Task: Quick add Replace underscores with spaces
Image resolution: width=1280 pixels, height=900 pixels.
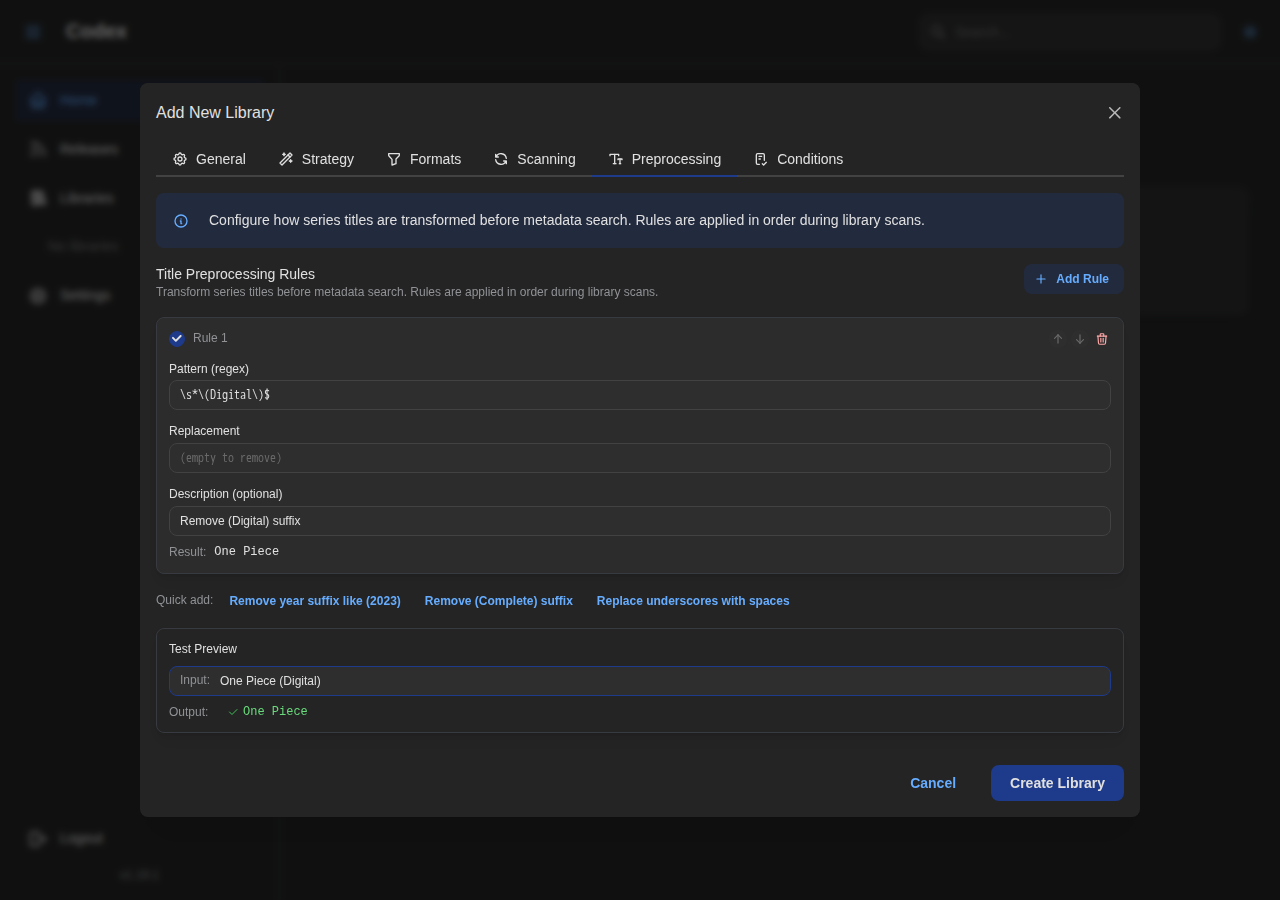Action: 693,601
